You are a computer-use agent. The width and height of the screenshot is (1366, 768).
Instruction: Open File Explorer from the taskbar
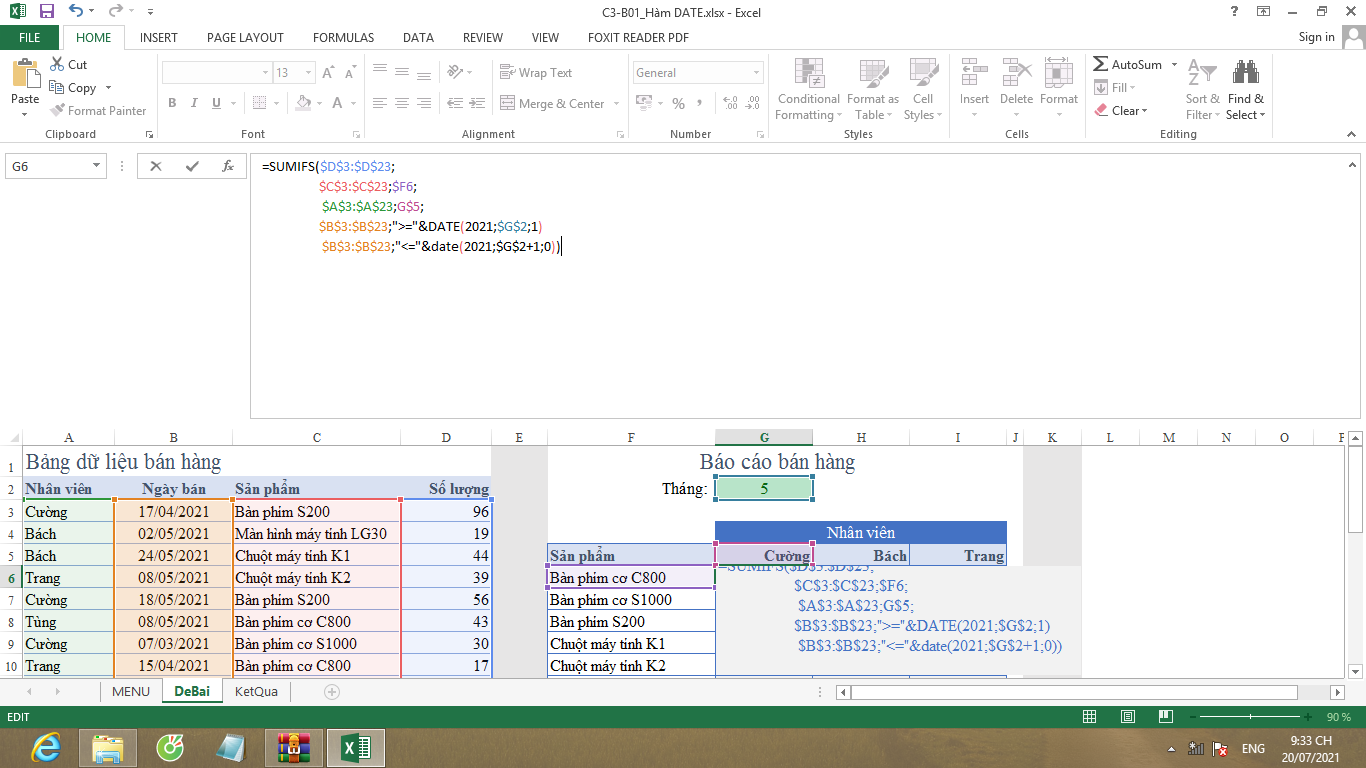(x=107, y=747)
